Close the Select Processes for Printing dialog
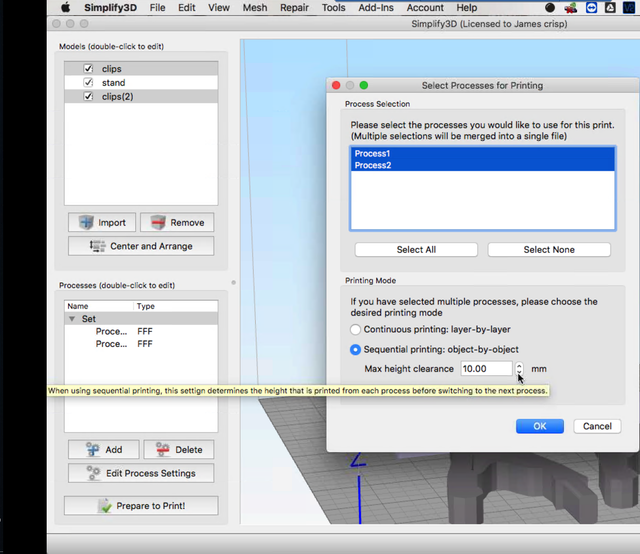 [x=336, y=85]
